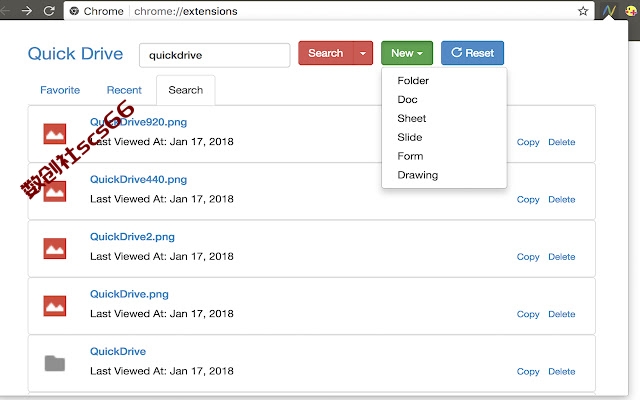
Task: Go forward with the browser arrow
Action: pyautogui.click(x=27, y=11)
